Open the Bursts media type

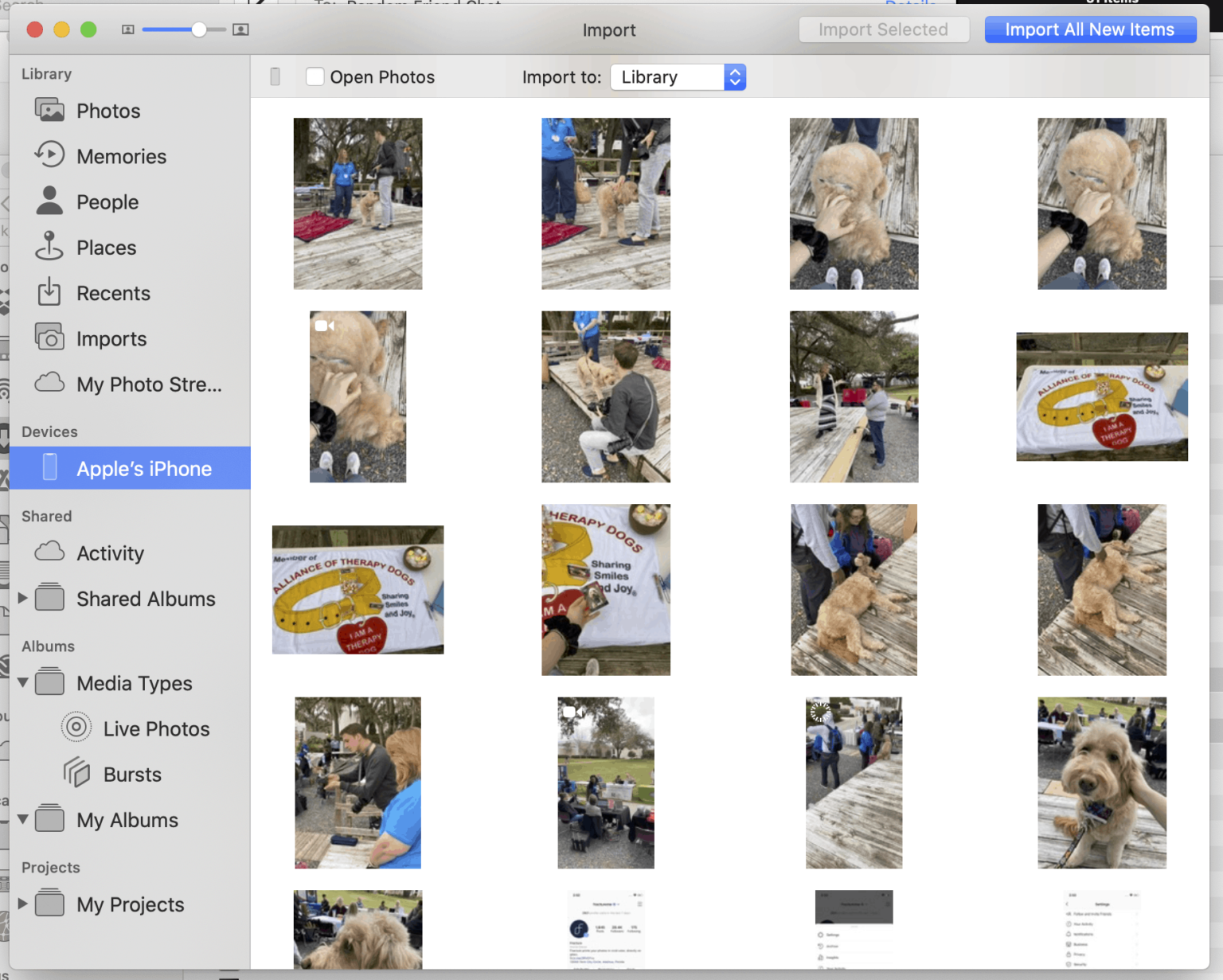click(x=76, y=773)
